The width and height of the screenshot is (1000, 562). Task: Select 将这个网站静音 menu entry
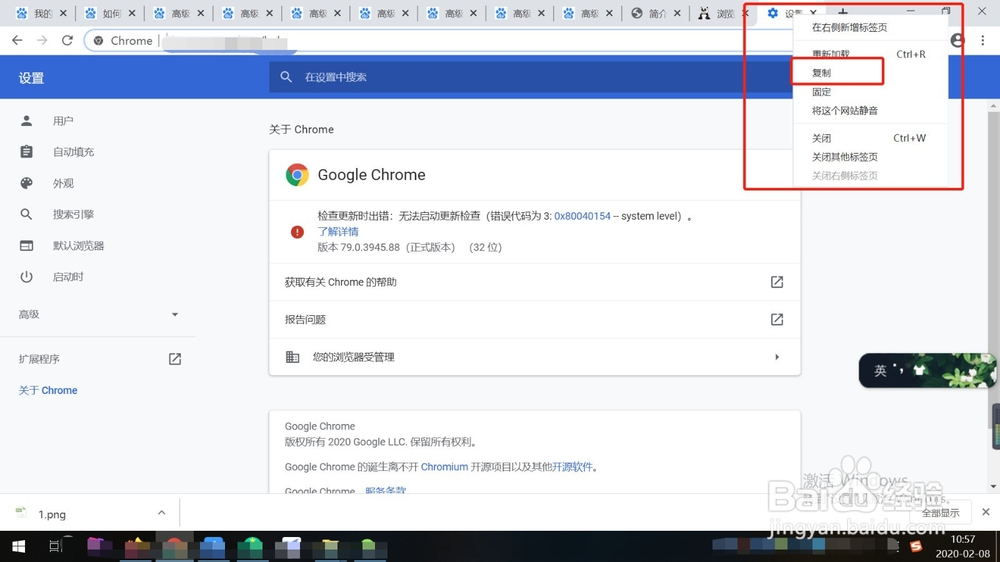tap(844, 110)
